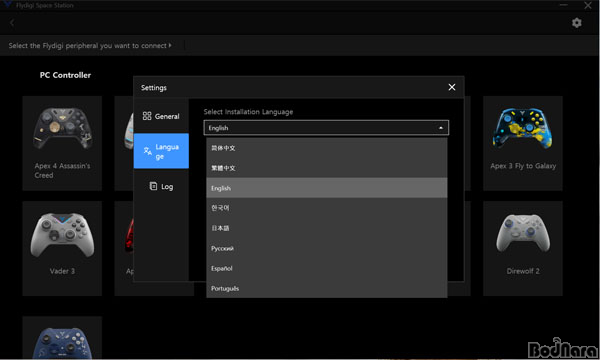Click the Language translate icon
Image resolution: width=600 pixels, height=360 pixels.
(x=148, y=151)
